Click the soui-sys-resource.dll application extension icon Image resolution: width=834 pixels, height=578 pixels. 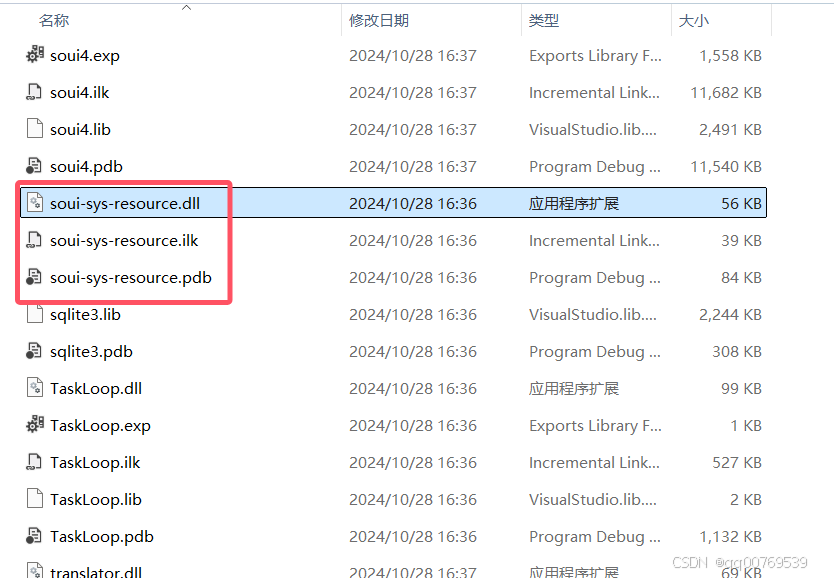tap(33, 202)
